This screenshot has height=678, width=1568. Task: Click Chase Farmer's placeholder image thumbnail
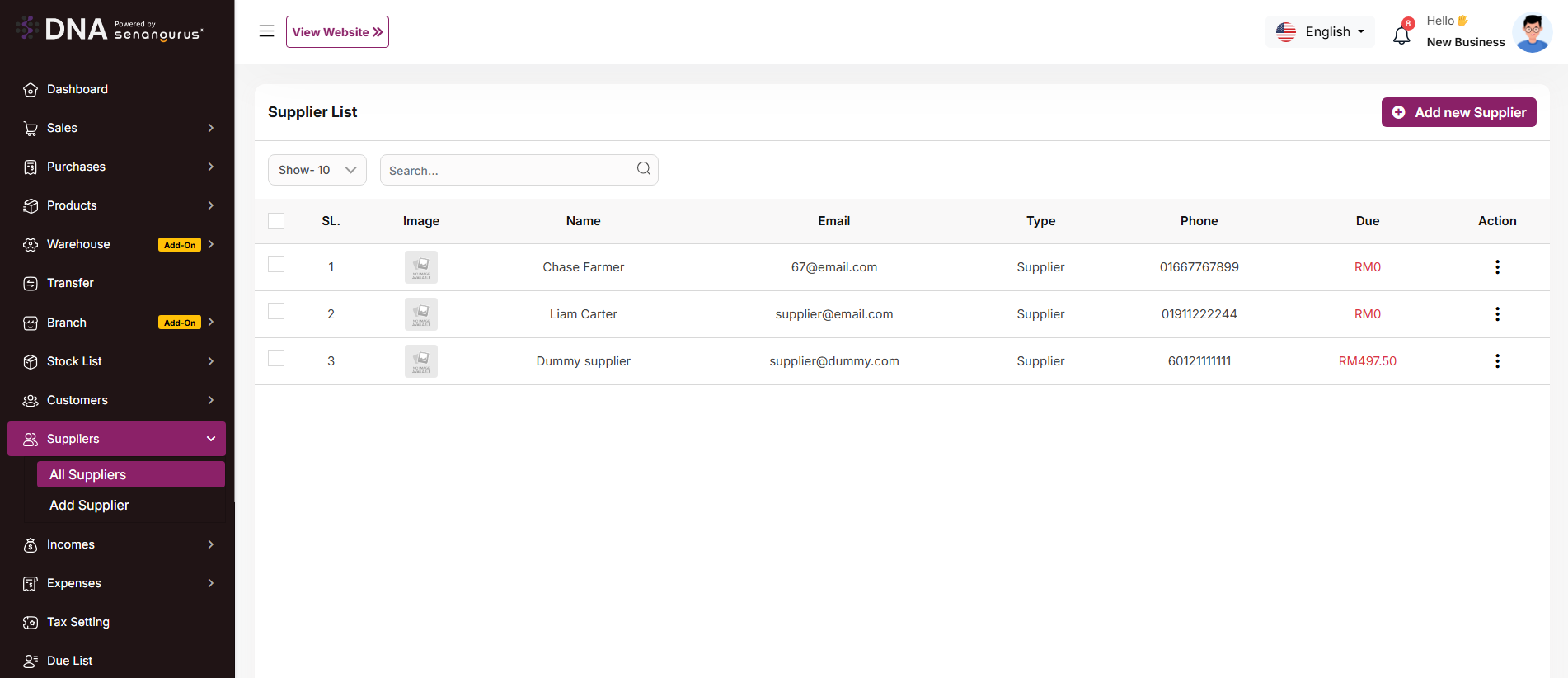[x=420, y=267]
